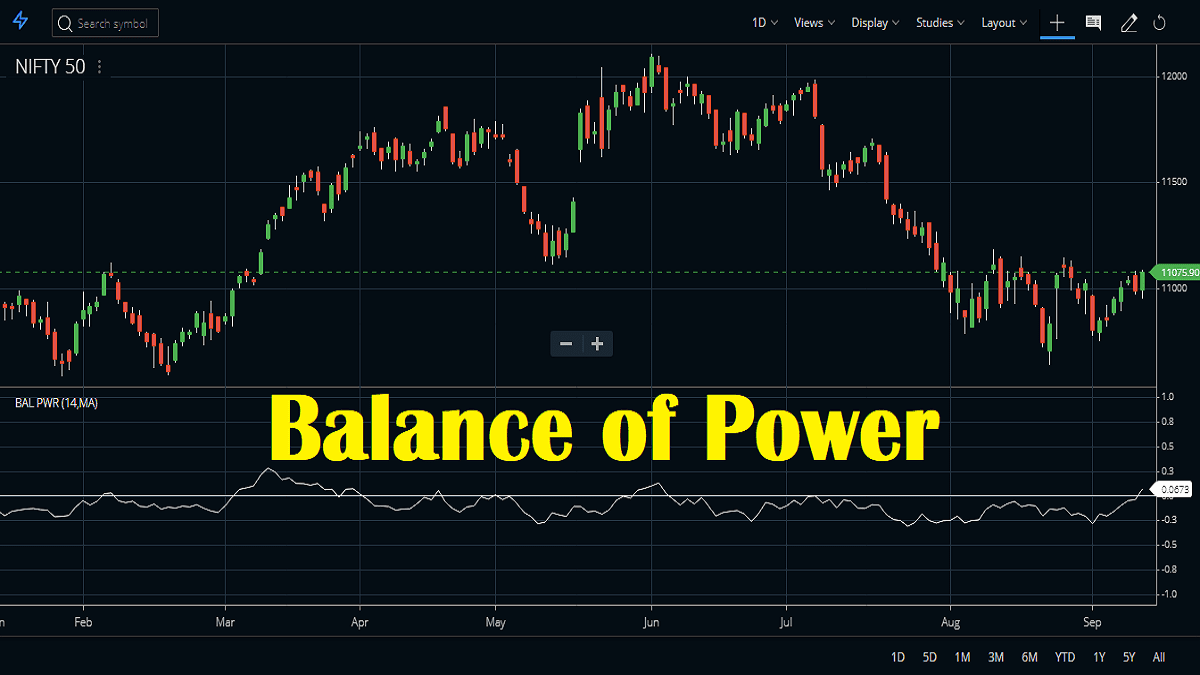This screenshot has height=675, width=1200.
Task: Open the chat/comments panel icon
Action: tap(1093, 22)
